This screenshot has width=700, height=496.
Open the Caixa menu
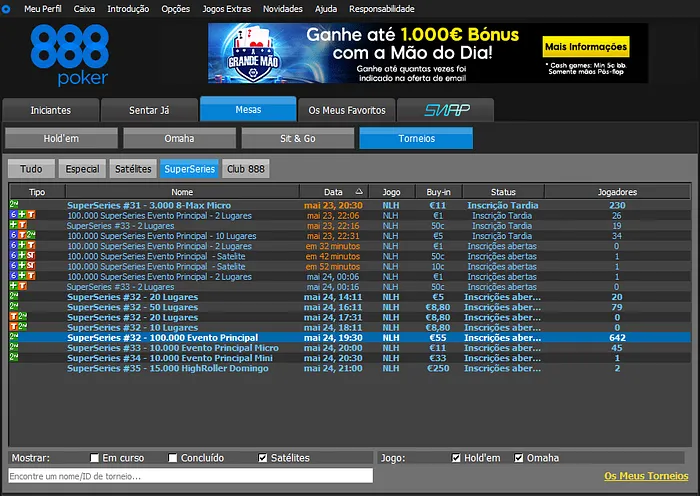pyautogui.click(x=84, y=9)
